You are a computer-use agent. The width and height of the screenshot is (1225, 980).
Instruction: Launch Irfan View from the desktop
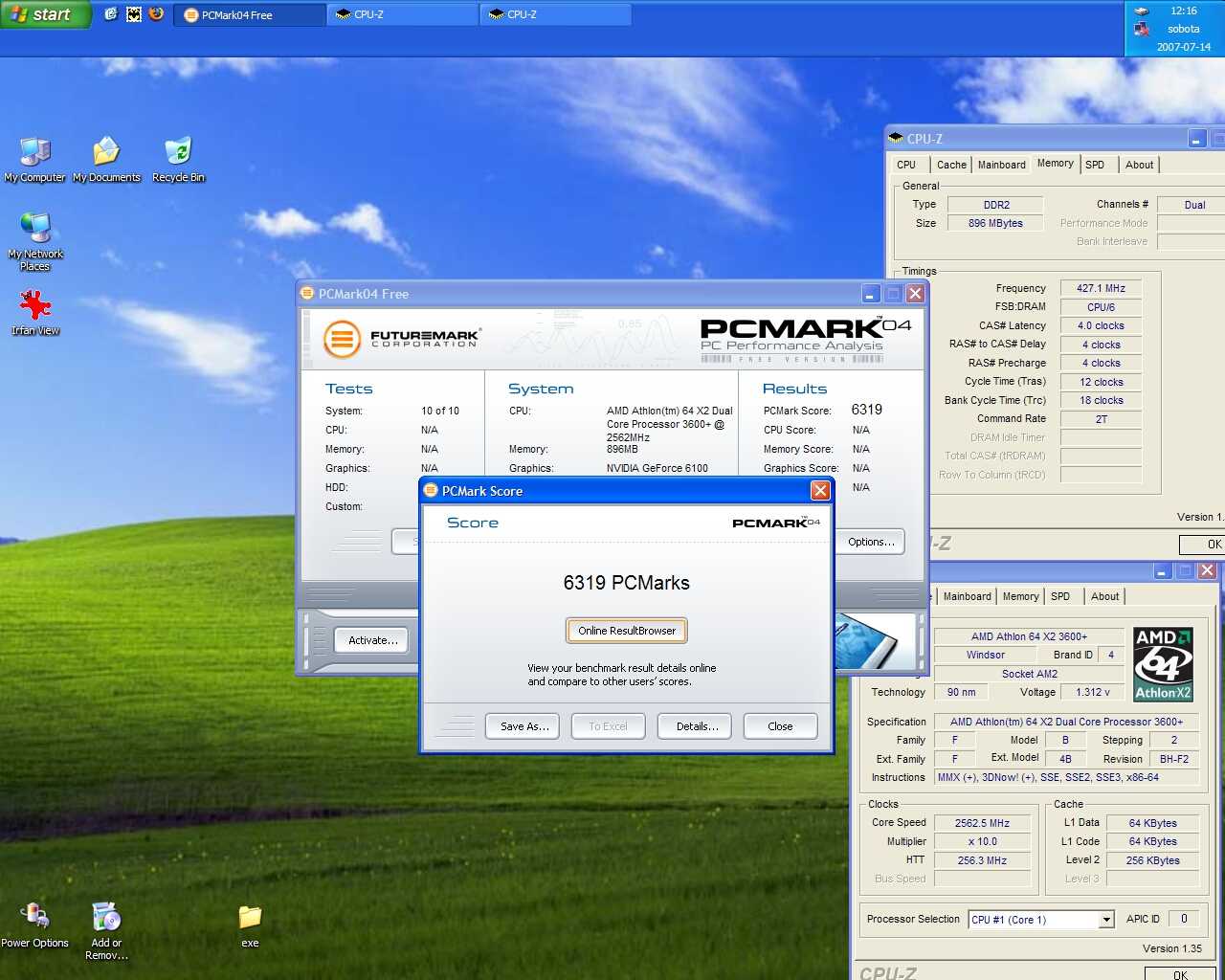35,313
